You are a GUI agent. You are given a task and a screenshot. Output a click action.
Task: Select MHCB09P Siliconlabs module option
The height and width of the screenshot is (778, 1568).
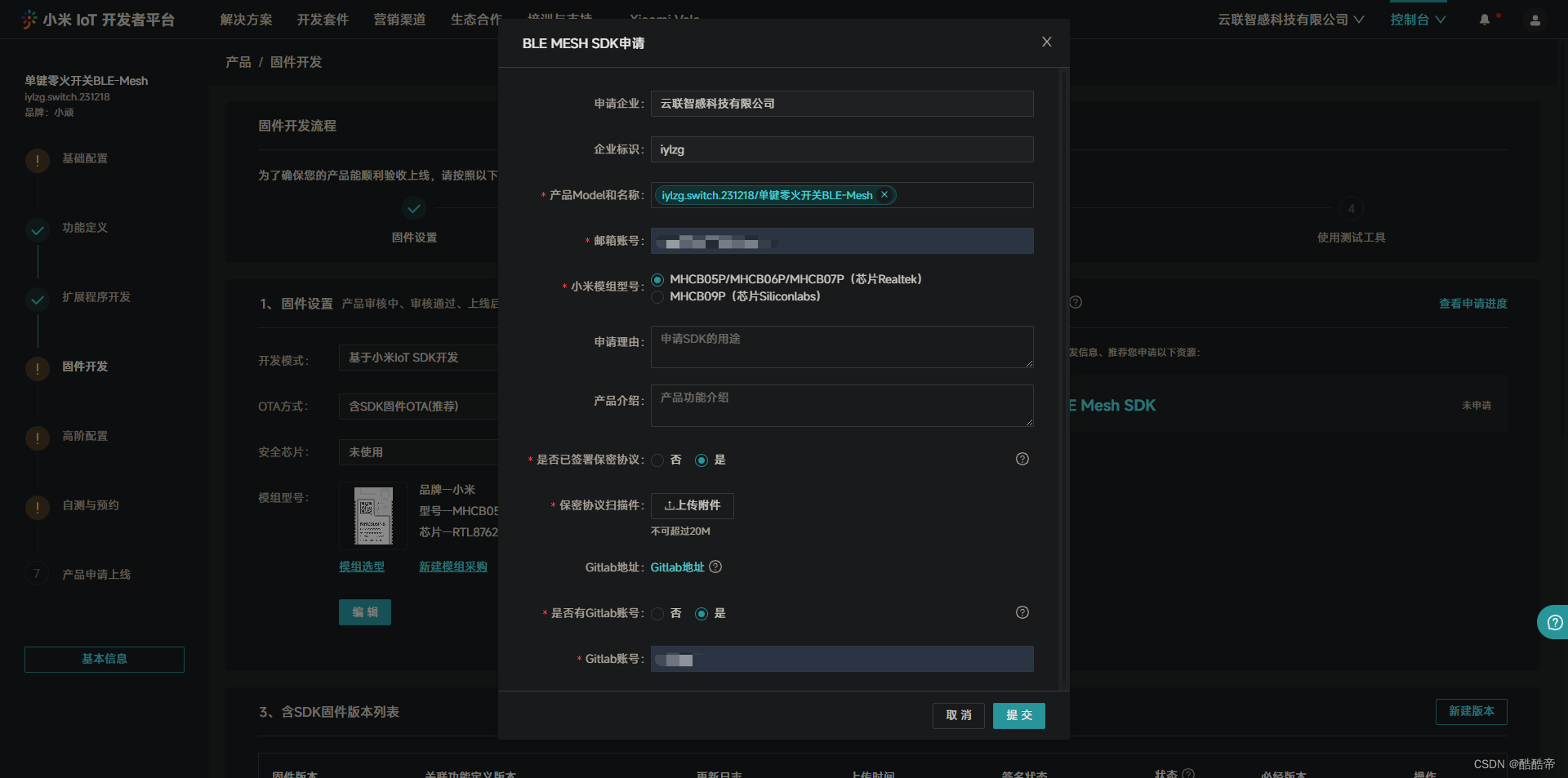[x=657, y=297]
